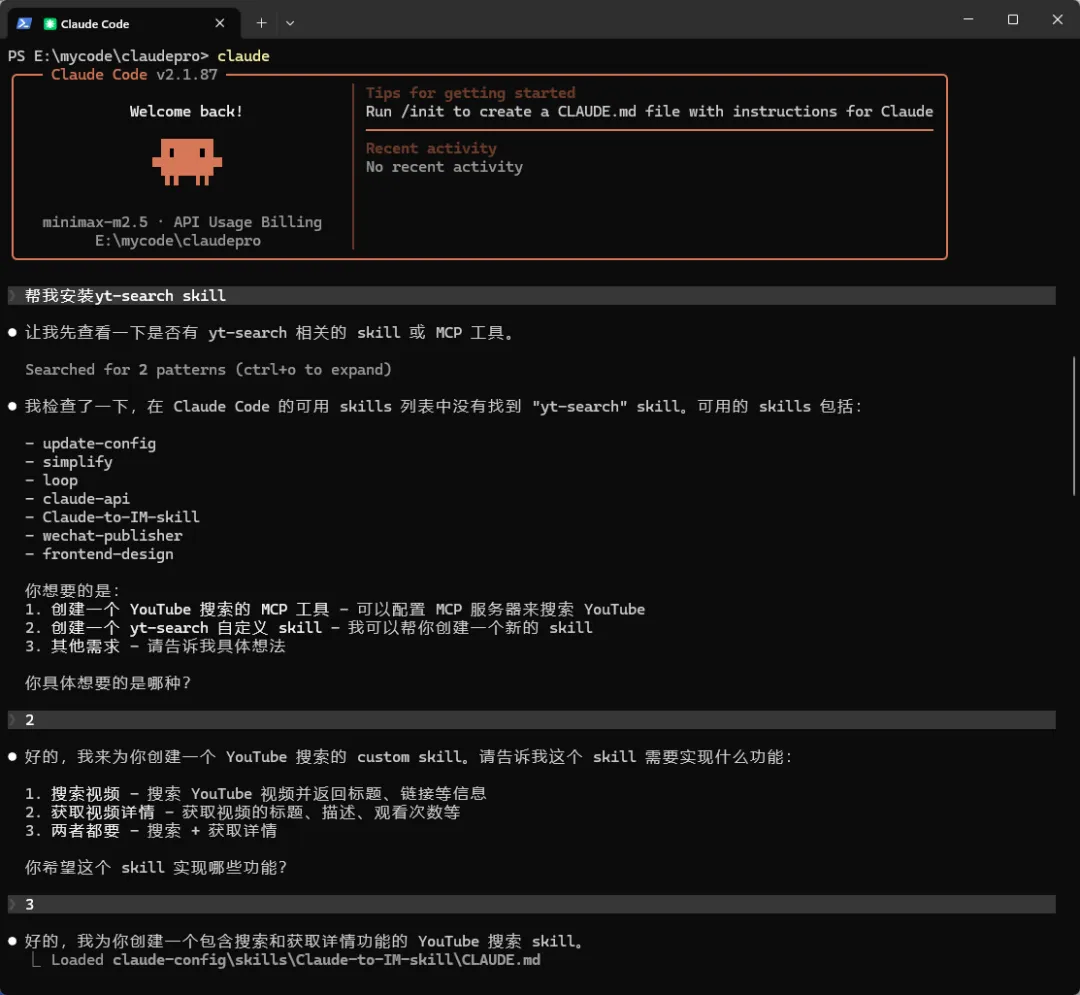This screenshot has height=995, width=1080.
Task: Open a new terminal tab with the plus button
Action: 261,23
